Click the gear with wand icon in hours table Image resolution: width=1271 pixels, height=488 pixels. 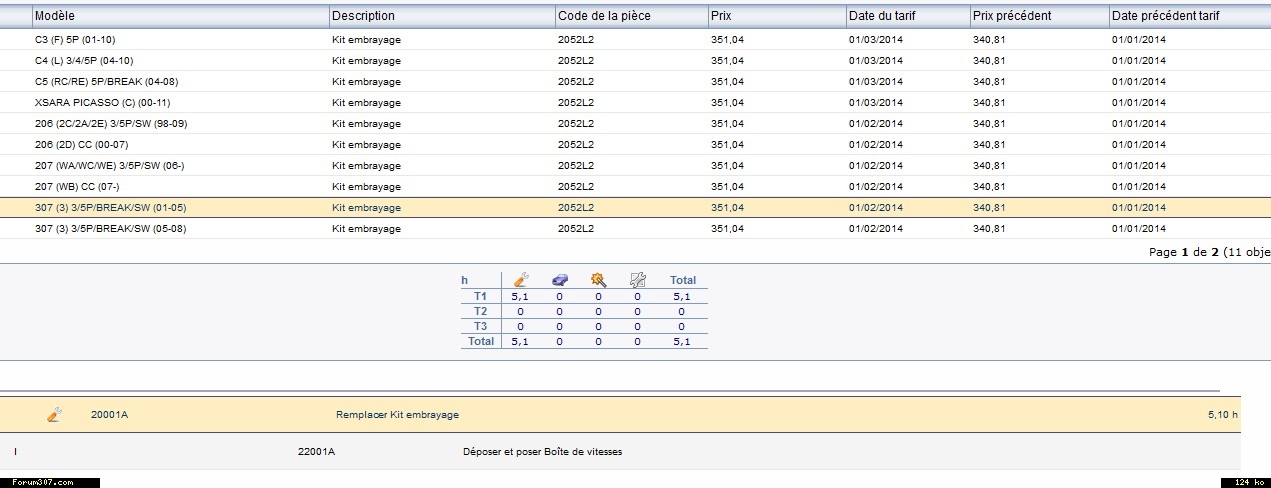[x=598, y=280]
